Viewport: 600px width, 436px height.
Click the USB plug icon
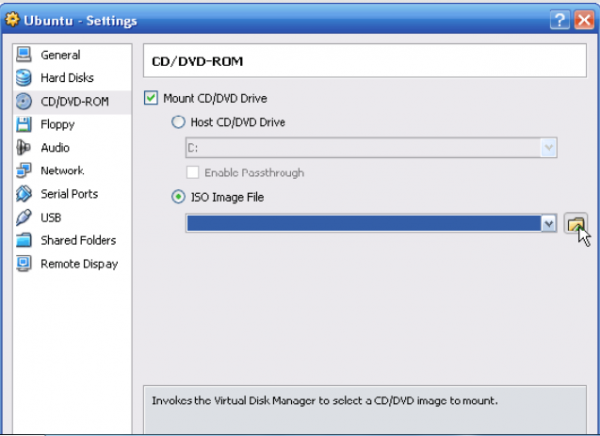click(24, 216)
